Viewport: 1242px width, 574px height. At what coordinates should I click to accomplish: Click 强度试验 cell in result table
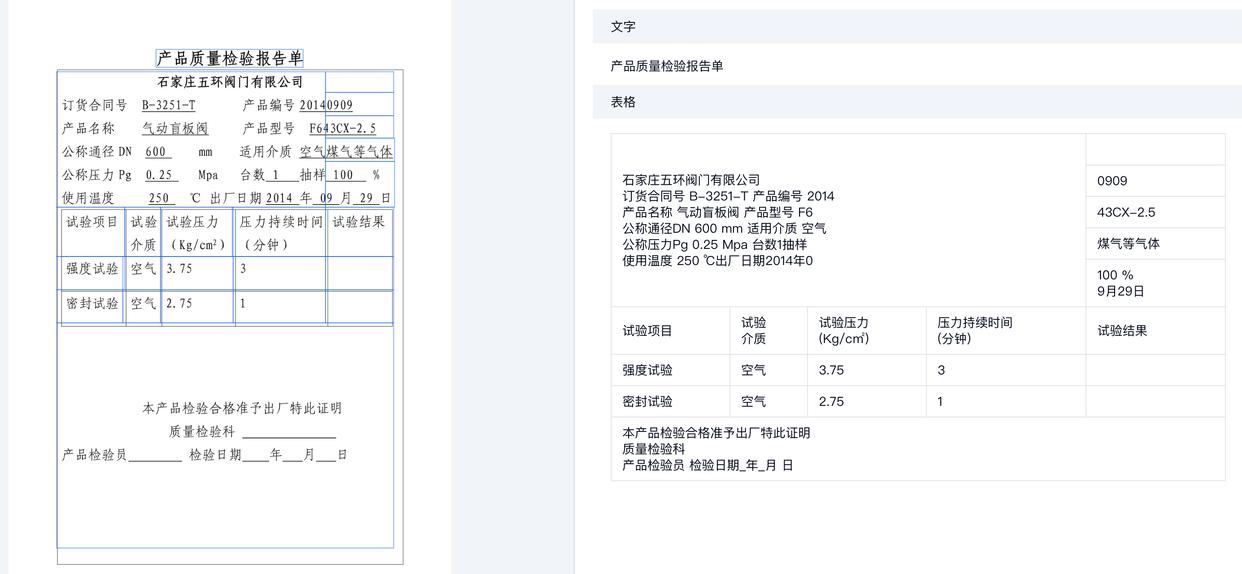click(x=670, y=370)
